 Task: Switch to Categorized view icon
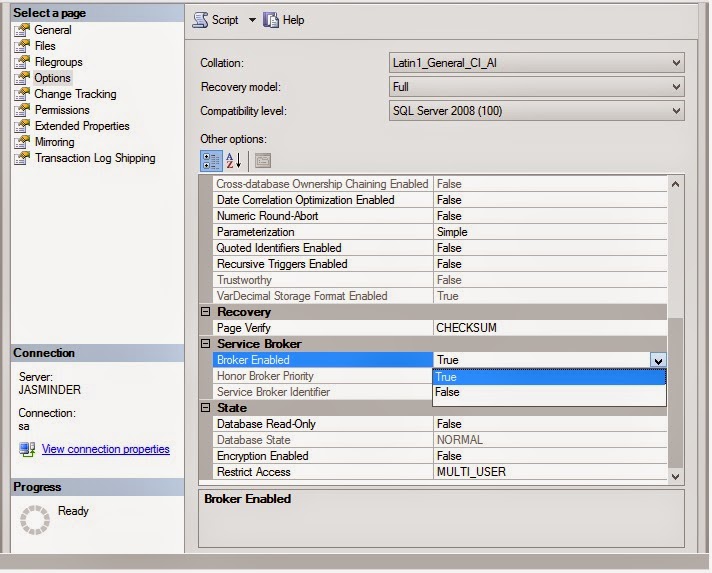[211, 161]
